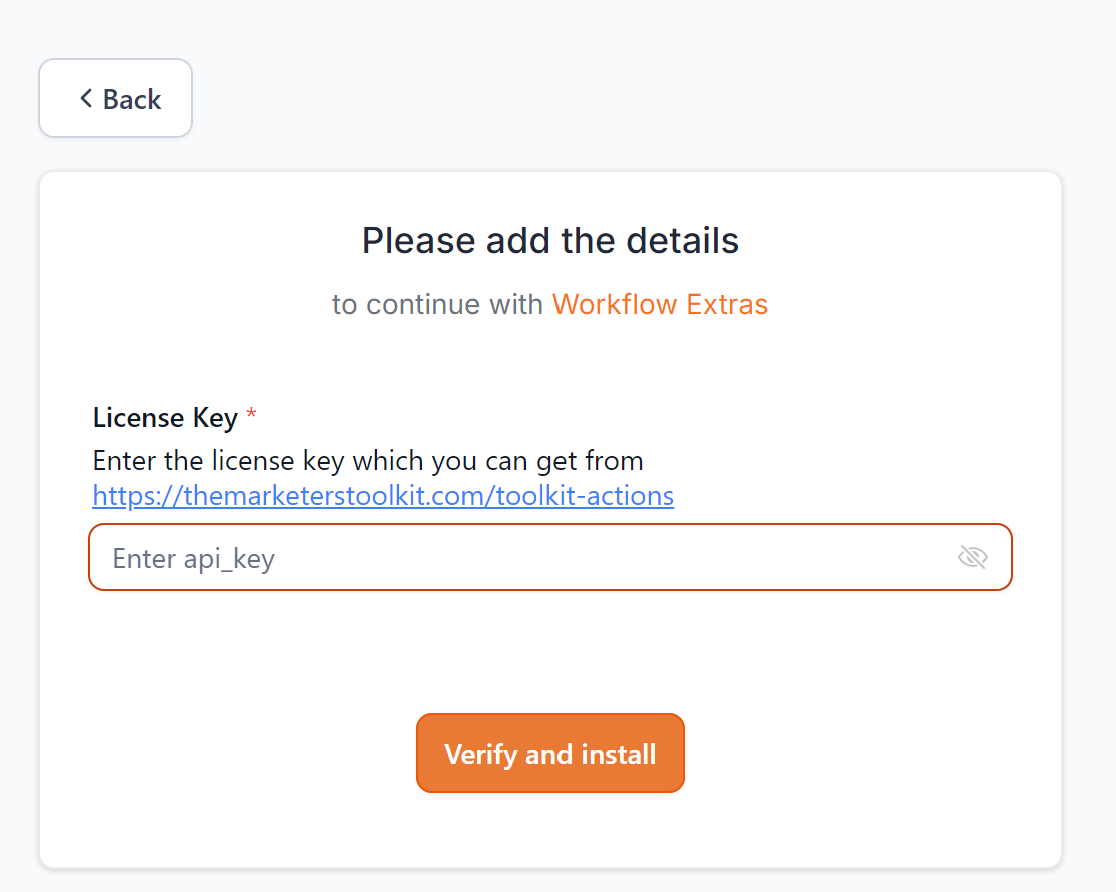Screen dimensions: 1116x892
Task: Focus the Enter api_key input field
Action: pos(550,557)
